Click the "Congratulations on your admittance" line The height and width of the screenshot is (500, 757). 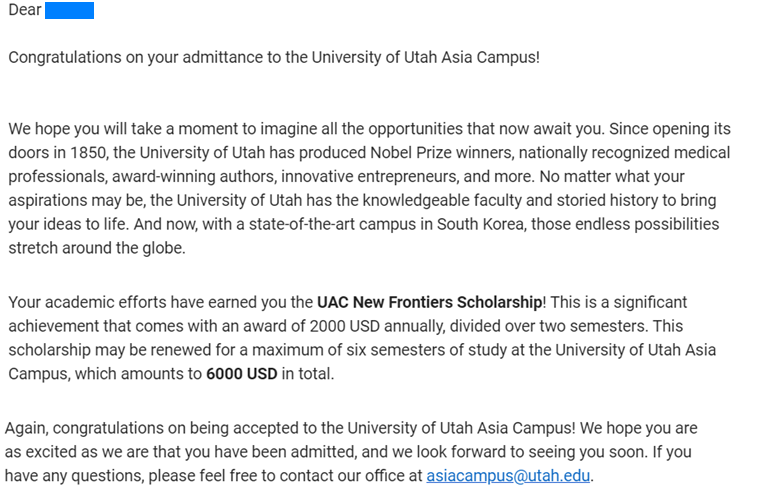(x=274, y=57)
